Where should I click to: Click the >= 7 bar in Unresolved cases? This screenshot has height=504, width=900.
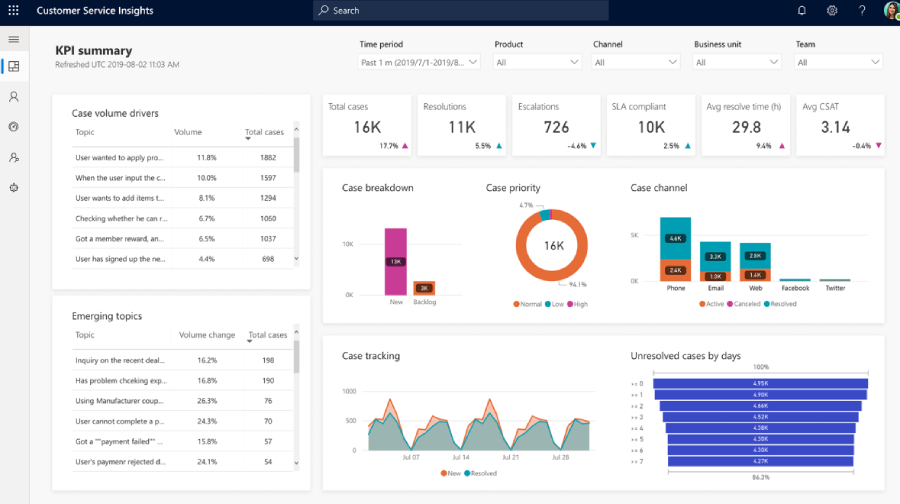[761, 461]
